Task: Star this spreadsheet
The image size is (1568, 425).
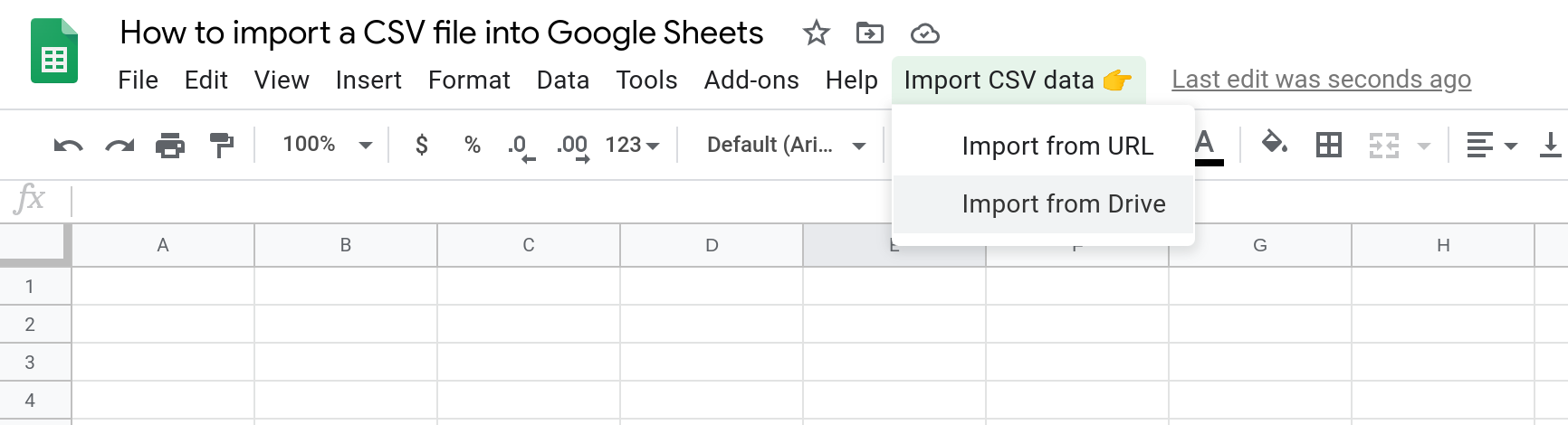Action: click(x=816, y=33)
